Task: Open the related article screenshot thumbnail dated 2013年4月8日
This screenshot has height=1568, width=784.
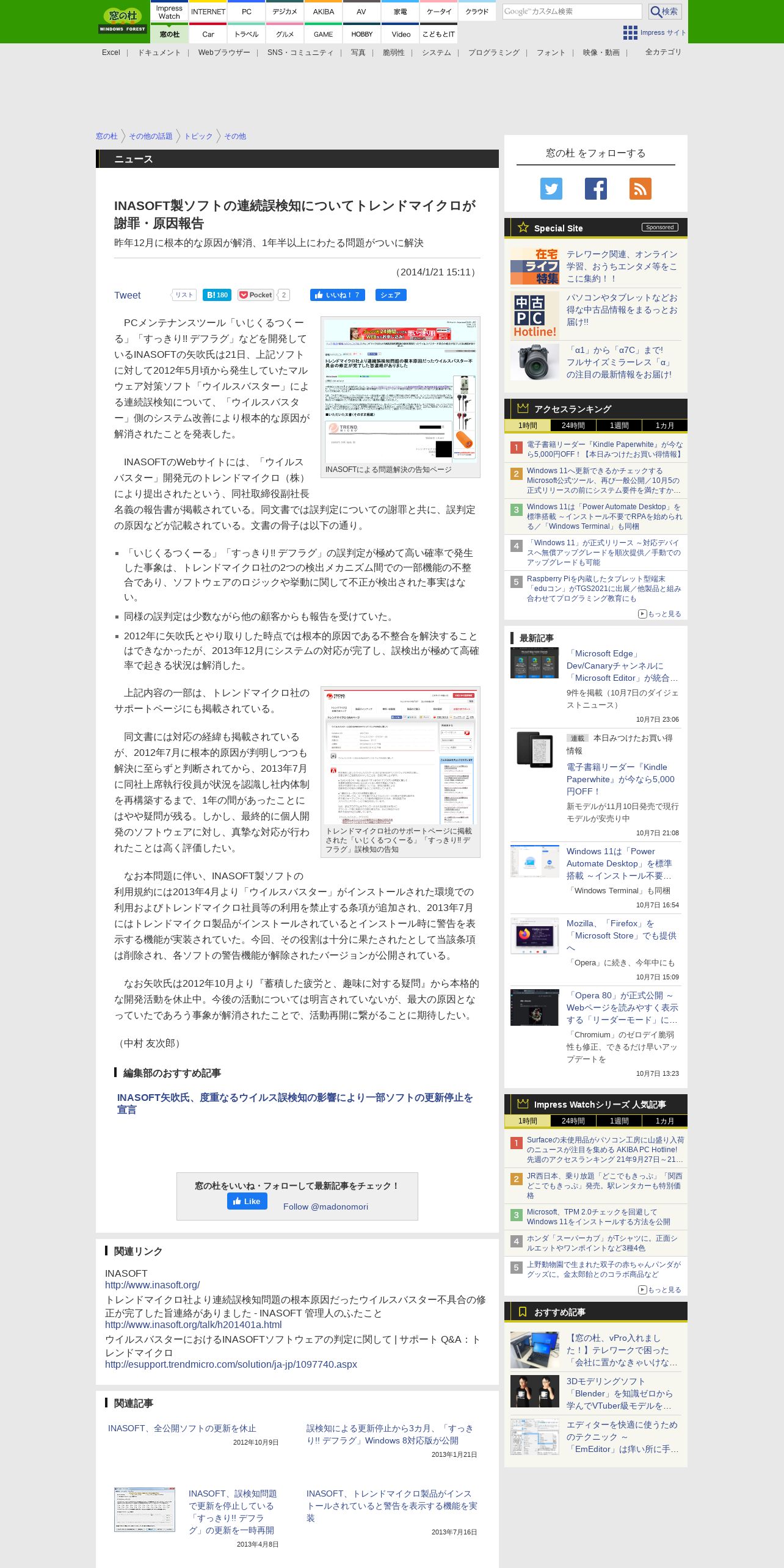Action: click(144, 1509)
